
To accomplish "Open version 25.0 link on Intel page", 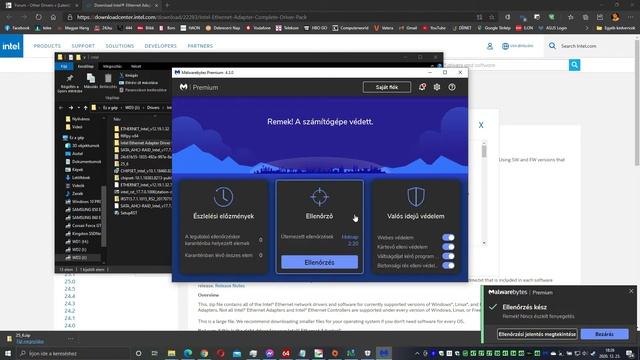I will coord(70,281).
